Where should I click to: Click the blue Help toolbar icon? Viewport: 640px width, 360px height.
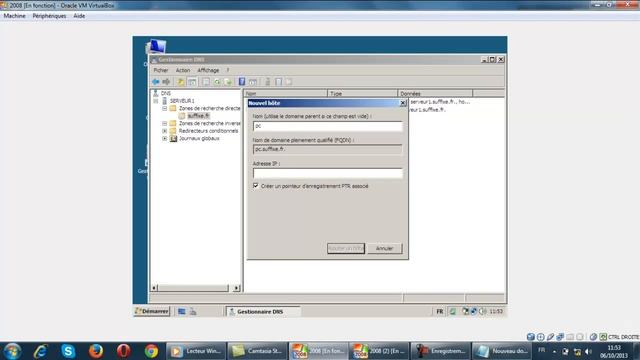242,82
